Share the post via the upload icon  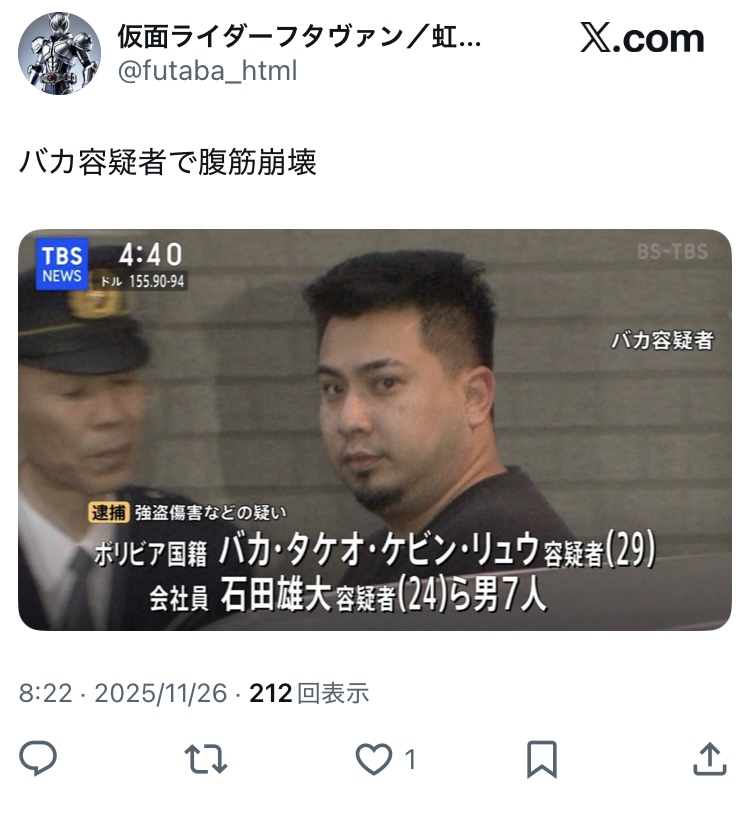click(710, 758)
